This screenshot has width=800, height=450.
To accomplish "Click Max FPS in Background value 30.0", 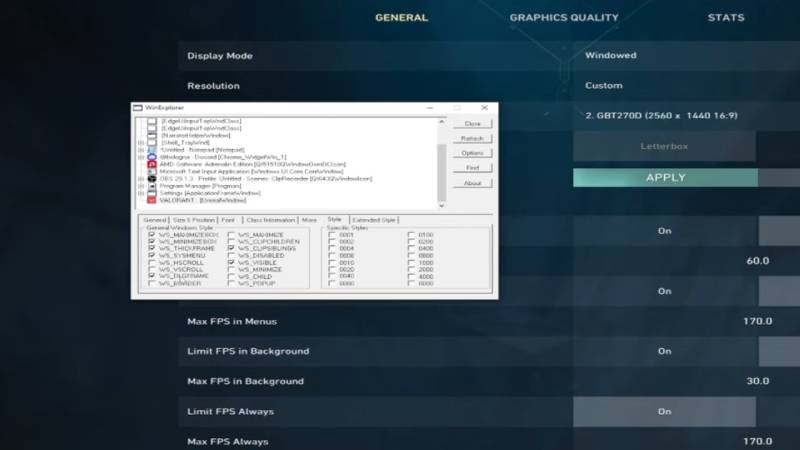I will [757, 381].
